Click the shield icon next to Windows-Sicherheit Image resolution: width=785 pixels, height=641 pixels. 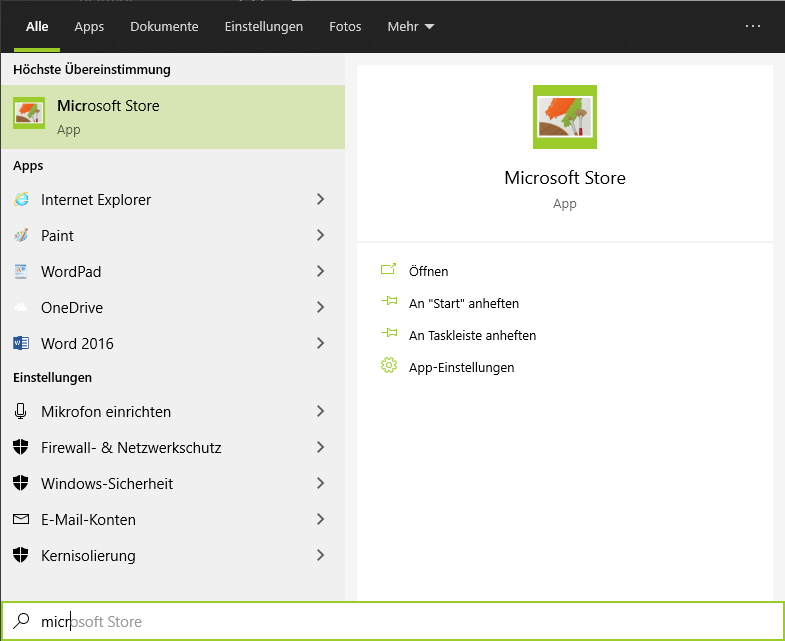pos(21,483)
